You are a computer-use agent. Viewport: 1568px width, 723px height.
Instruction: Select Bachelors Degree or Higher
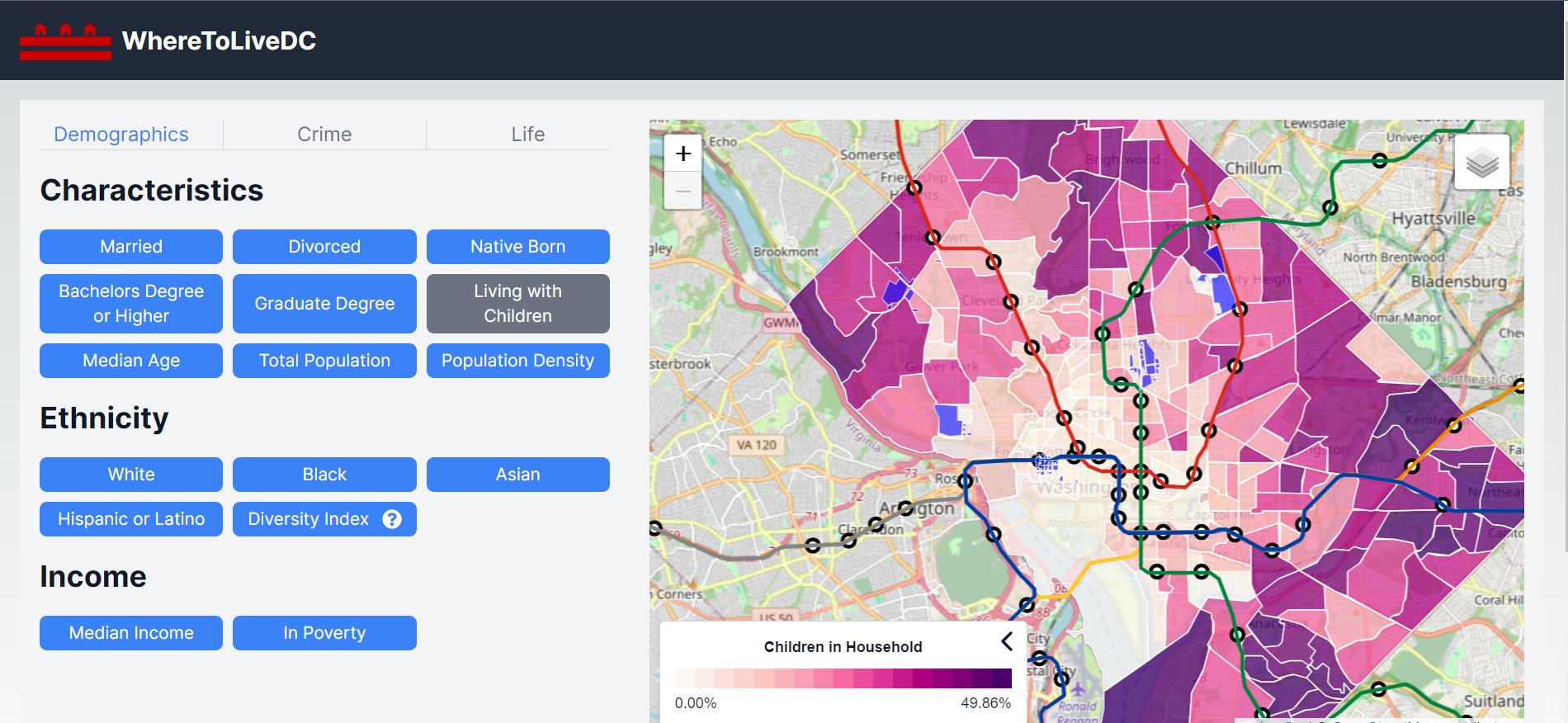tap(131, 304)
